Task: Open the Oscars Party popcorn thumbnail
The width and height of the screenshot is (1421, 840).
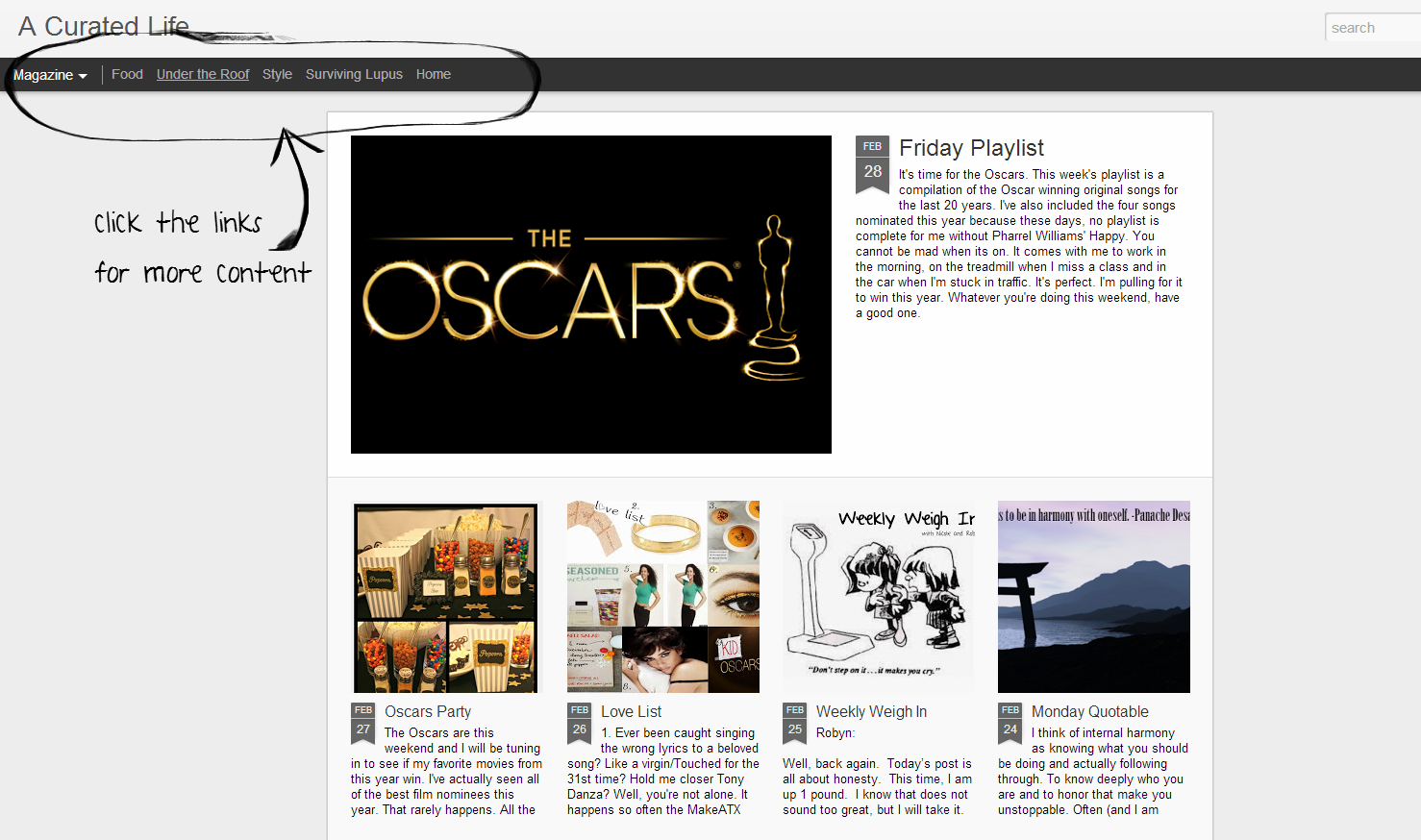Action: point(446,597)
